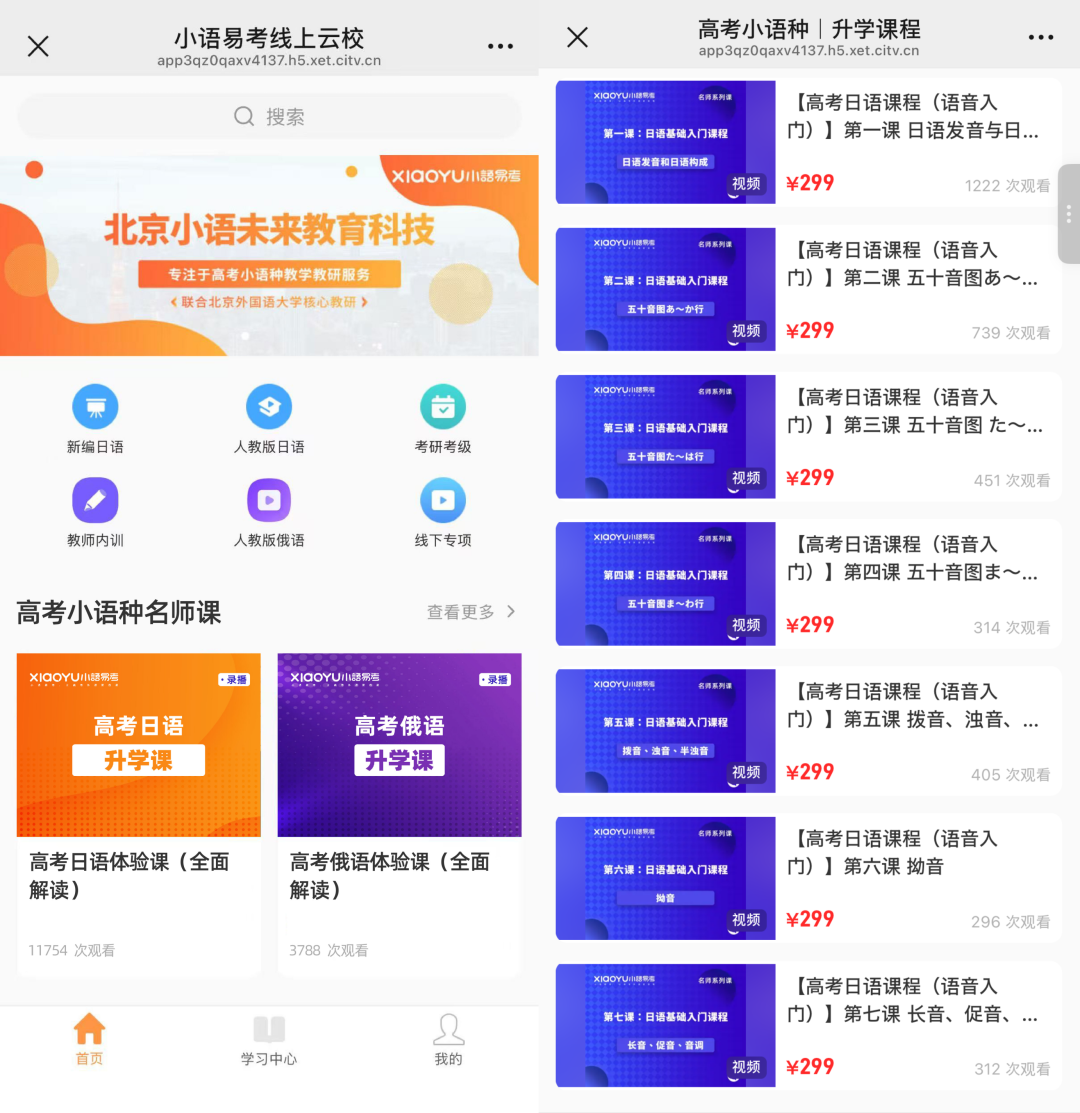The image size is (1080, 1113).
Task: Open more options in 高考小语种 header
Action: [x=1040, y=38]
